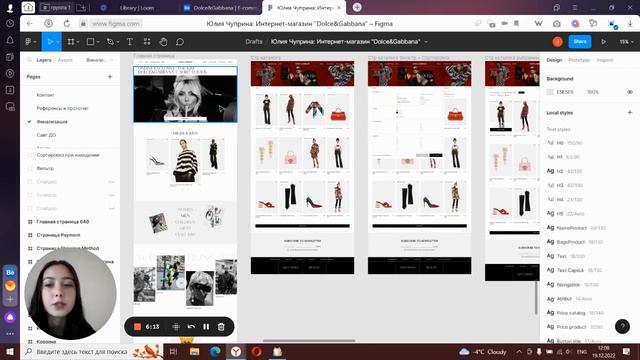
Task: Toggle Background fill visibility eye
Action: point(630,92)
